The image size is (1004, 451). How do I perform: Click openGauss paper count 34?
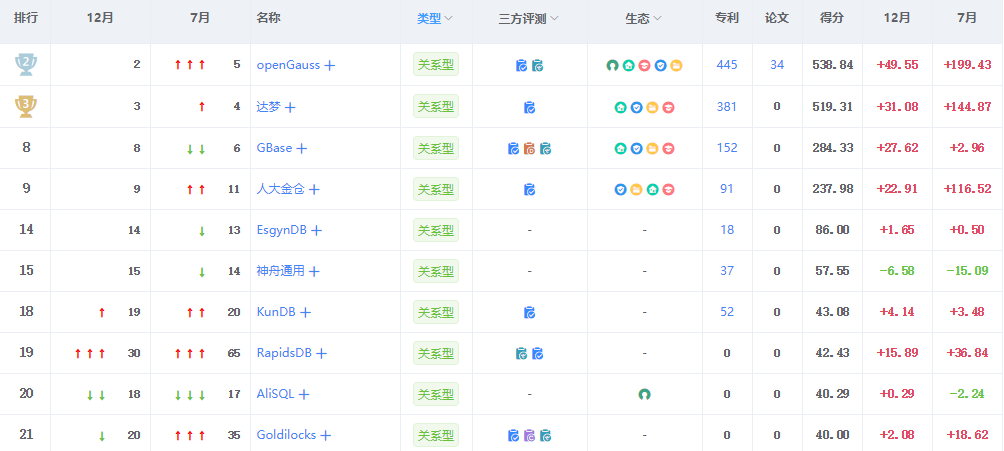pyautogui.click(x=777, y=65)
